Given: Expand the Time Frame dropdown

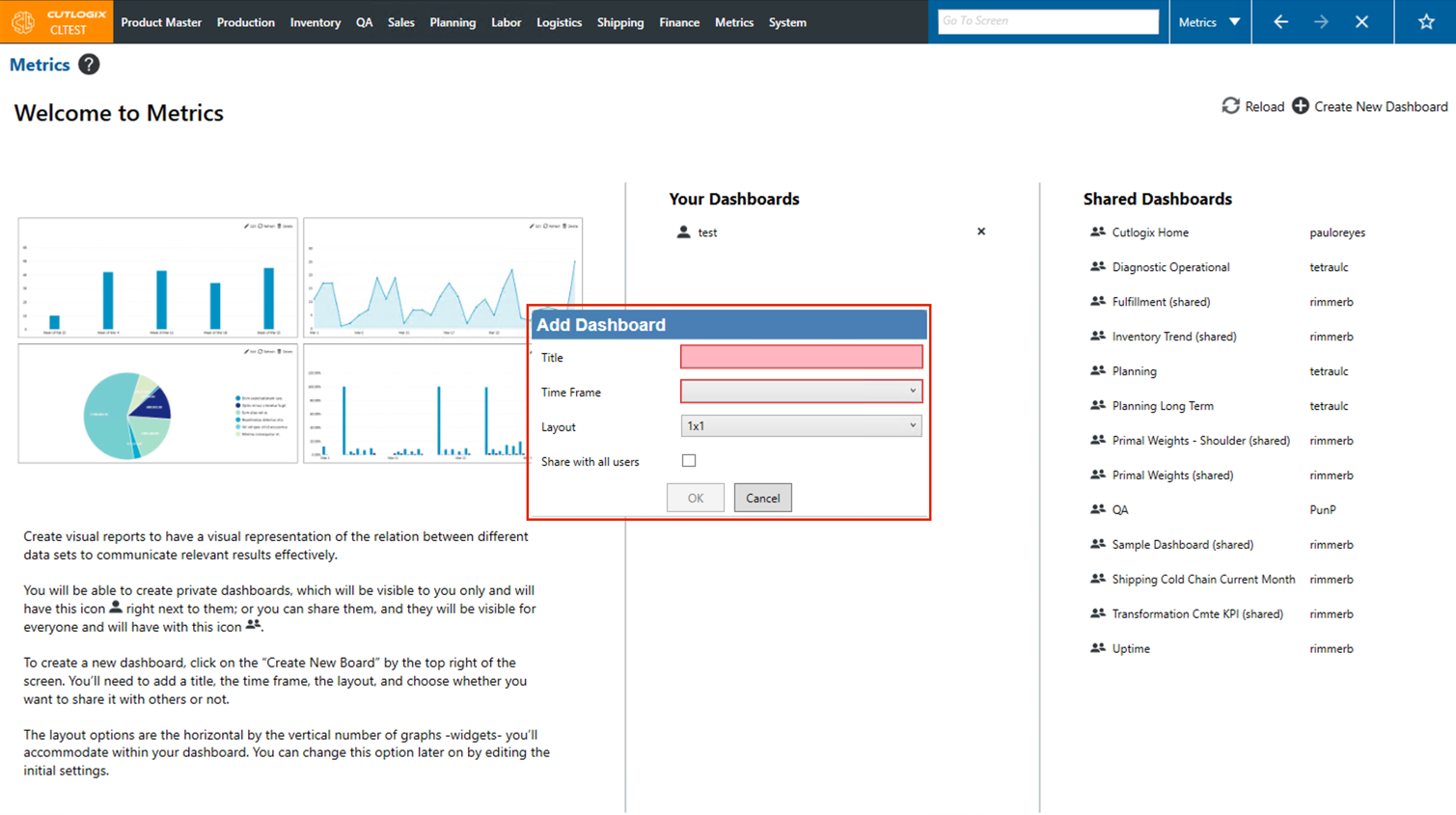Looking at the screenshot, I should point(801,392).
